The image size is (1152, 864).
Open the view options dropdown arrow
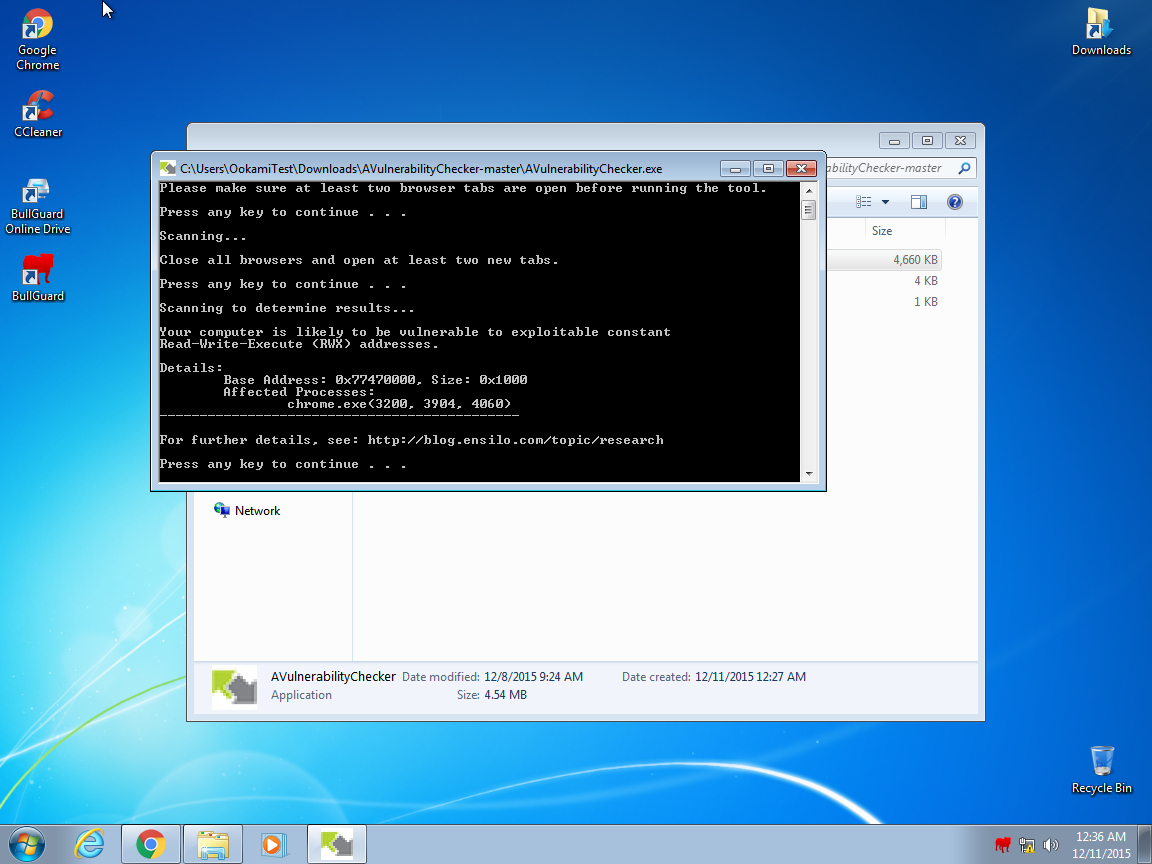point(885,202)
